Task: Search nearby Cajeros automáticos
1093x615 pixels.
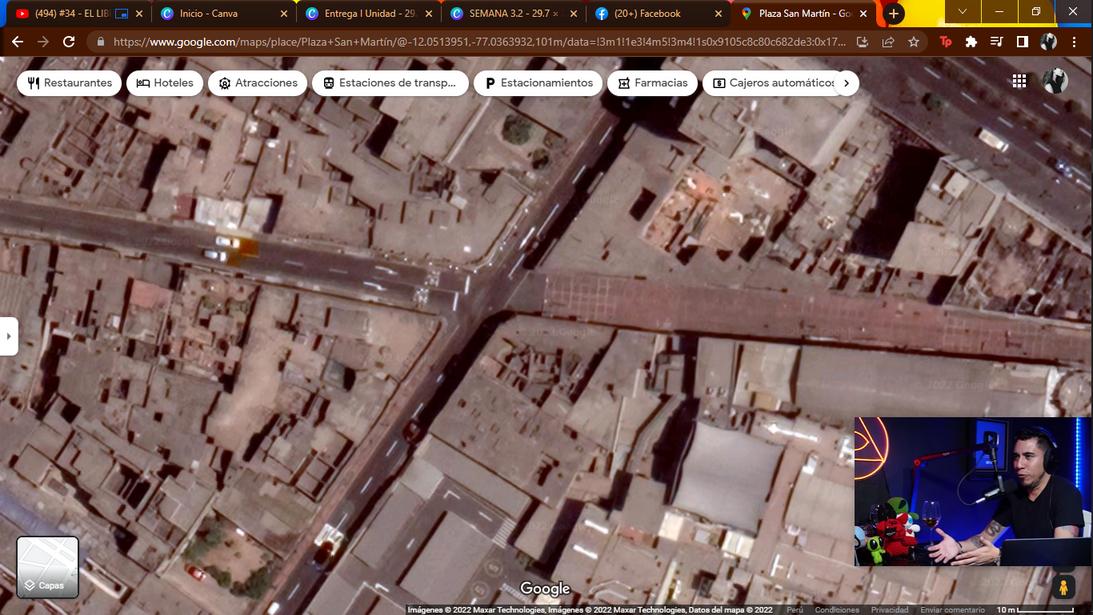Action: pos(773,83)
